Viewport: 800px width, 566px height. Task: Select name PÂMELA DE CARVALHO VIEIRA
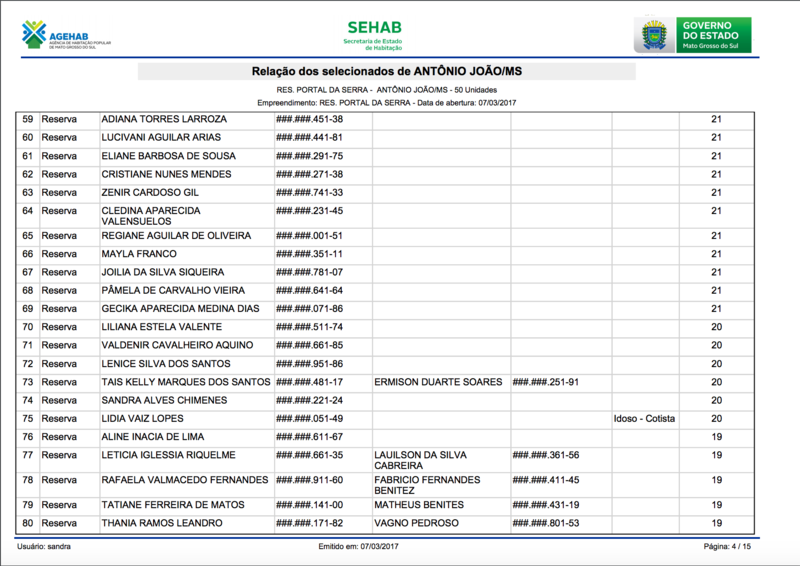[173, 290]
